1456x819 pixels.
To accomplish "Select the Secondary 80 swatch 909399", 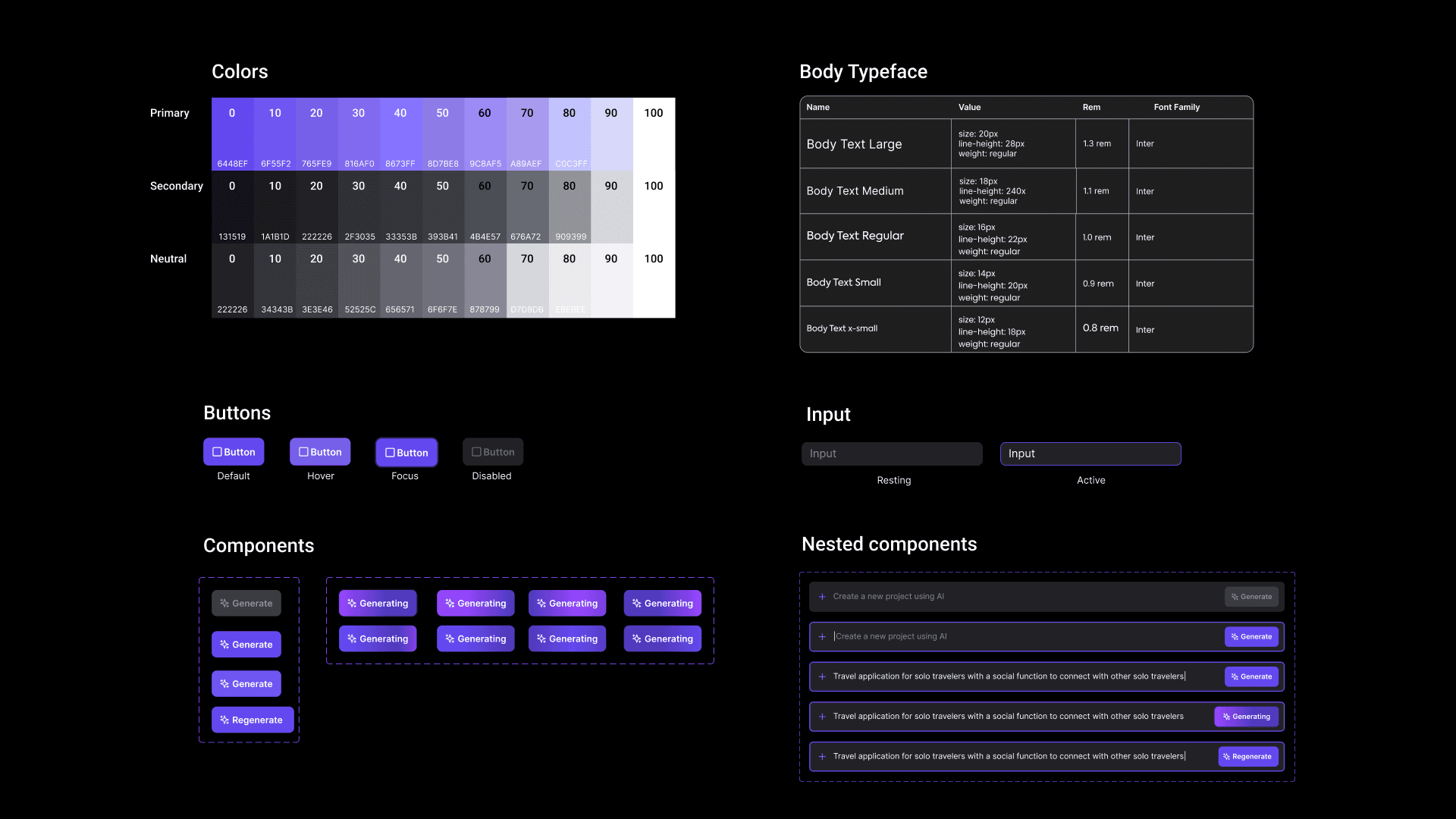I will [x=570, y=207].
